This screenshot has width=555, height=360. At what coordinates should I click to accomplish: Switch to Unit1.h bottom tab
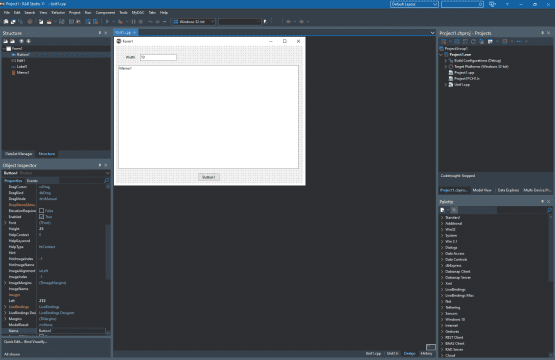coord(392,353)
